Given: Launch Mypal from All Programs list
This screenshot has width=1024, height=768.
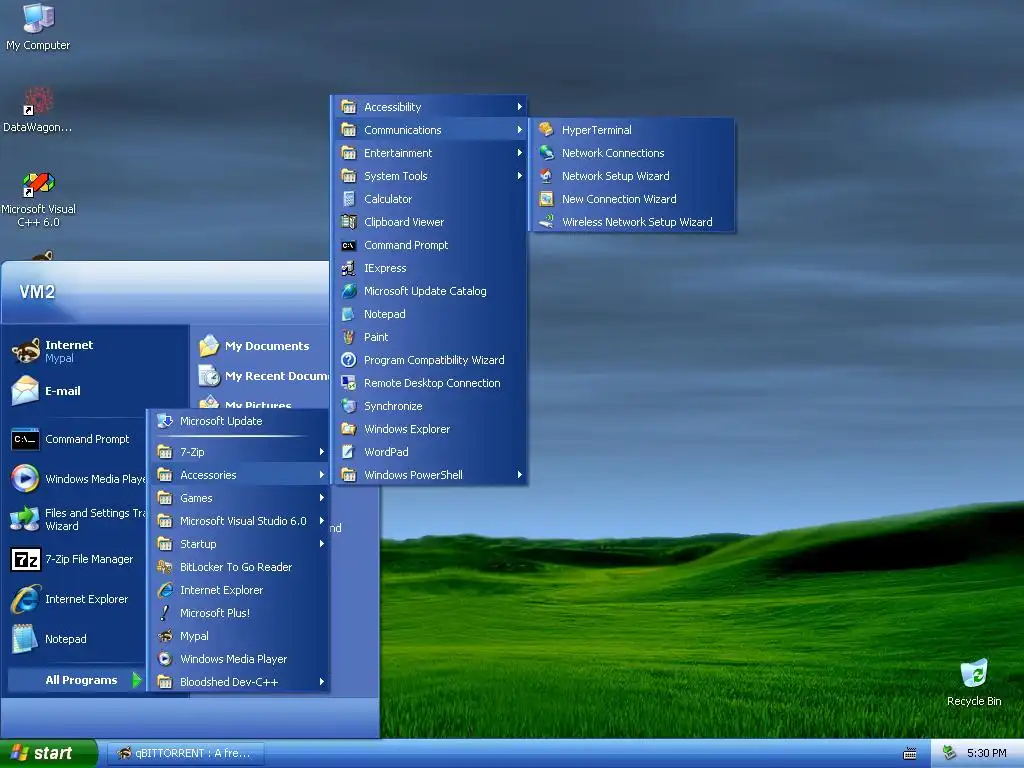Looking at the screenshot, I should (x=239, y=635).
